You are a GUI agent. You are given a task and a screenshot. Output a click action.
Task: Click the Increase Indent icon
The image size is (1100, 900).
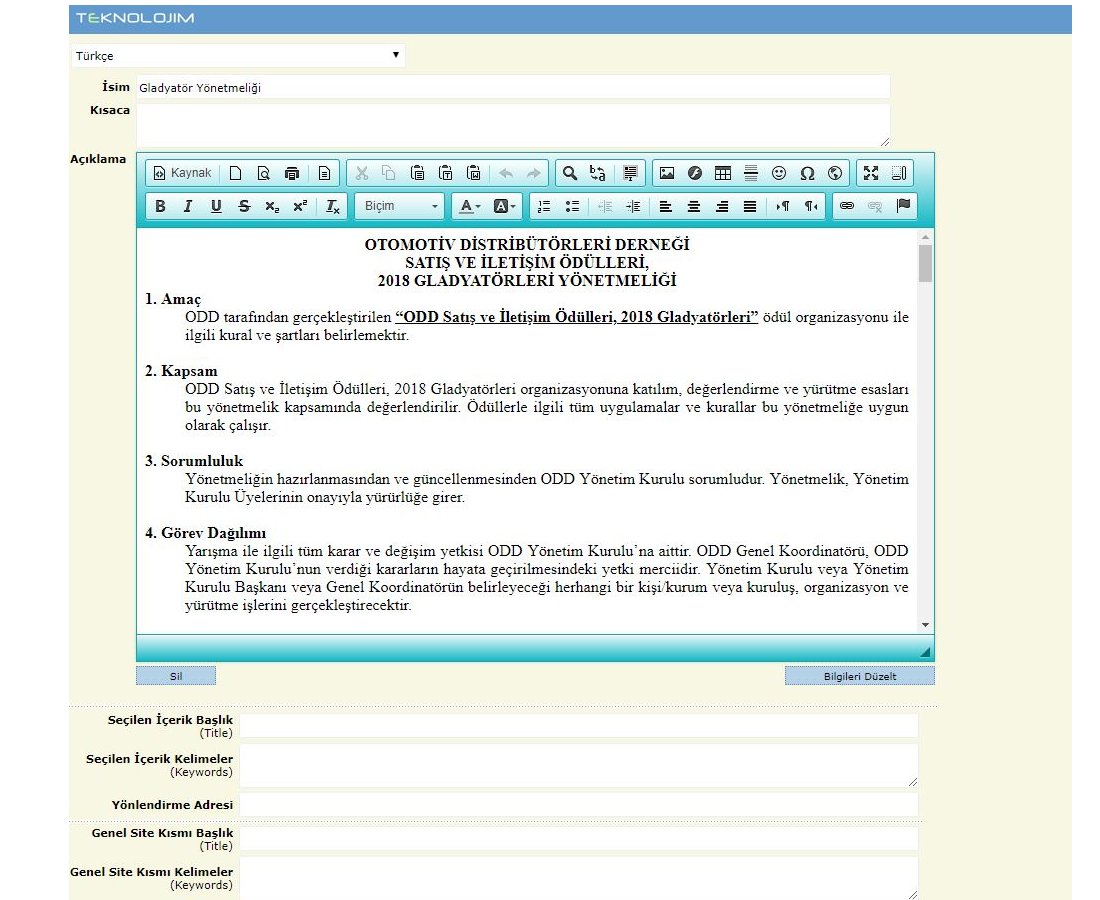pos(633,206)
